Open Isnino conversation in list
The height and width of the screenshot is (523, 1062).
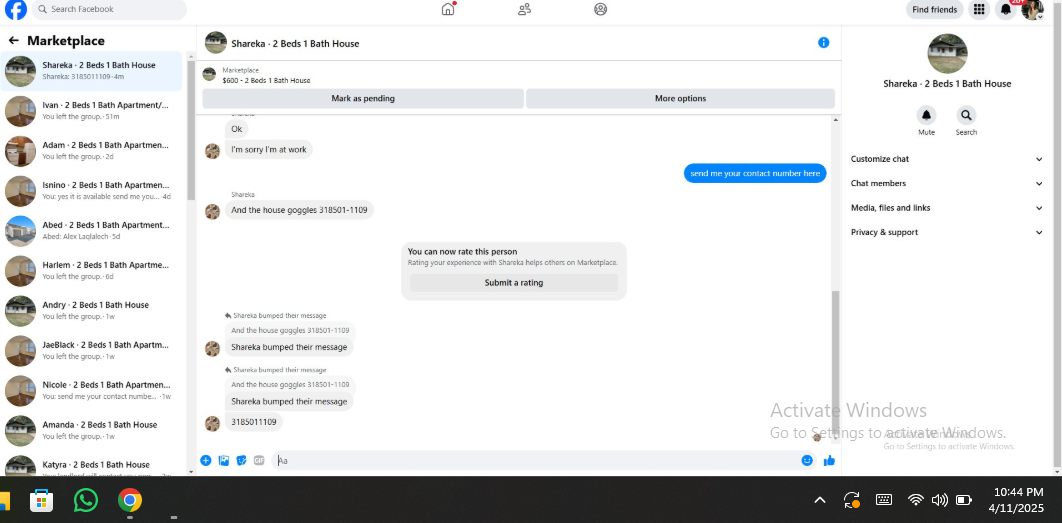click(x=91, y=190)
